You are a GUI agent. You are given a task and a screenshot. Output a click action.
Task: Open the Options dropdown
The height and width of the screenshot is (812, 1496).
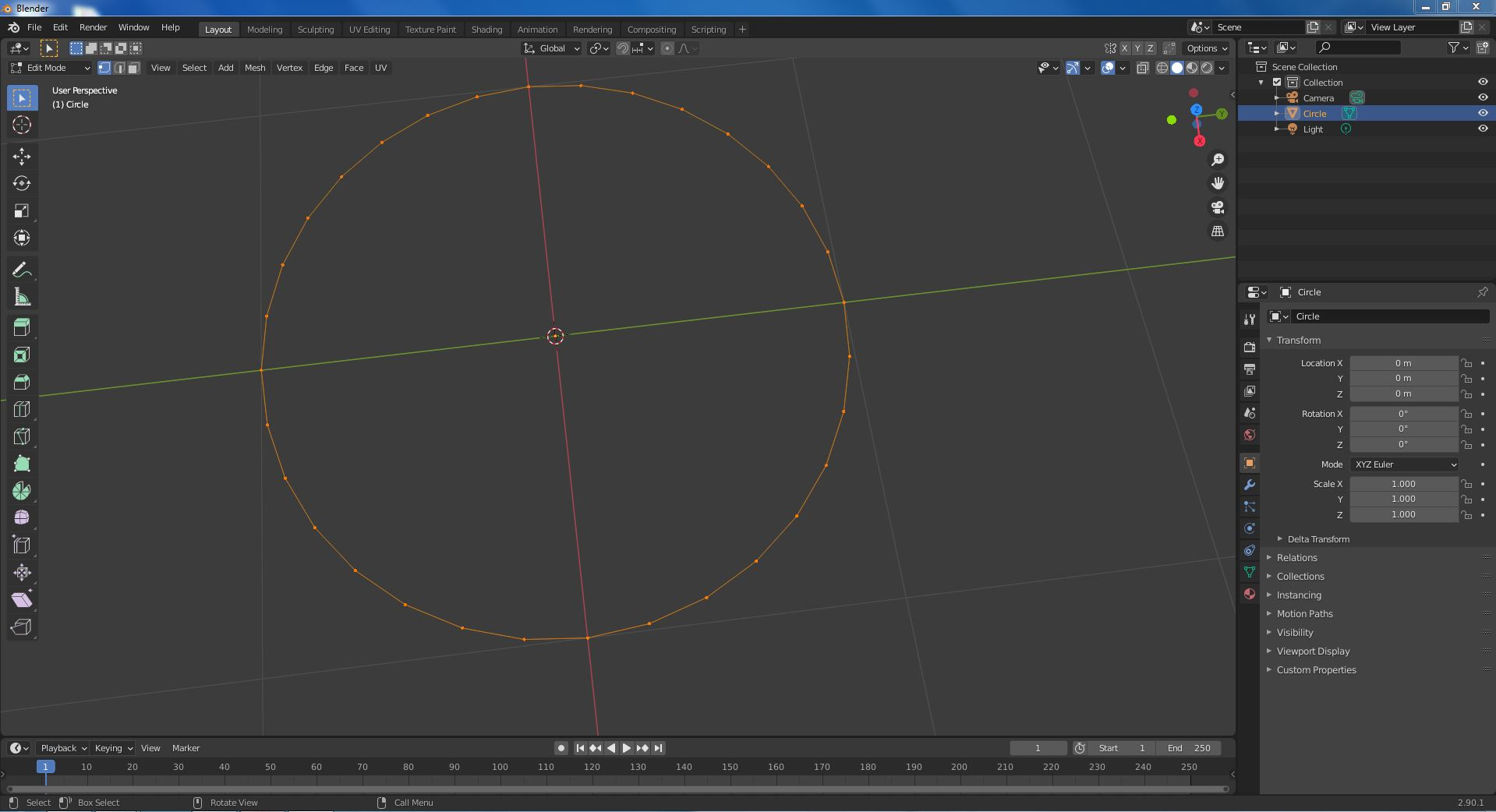click(x=1207, y=48)
